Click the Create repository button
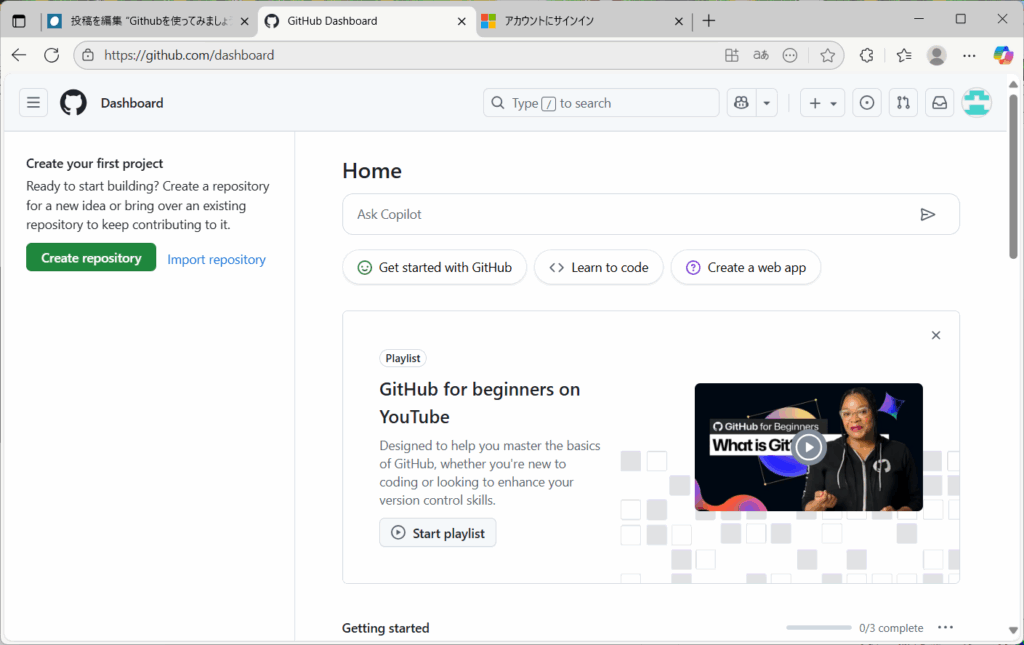Screen dimensions: 1024x645 pos(91,258)
